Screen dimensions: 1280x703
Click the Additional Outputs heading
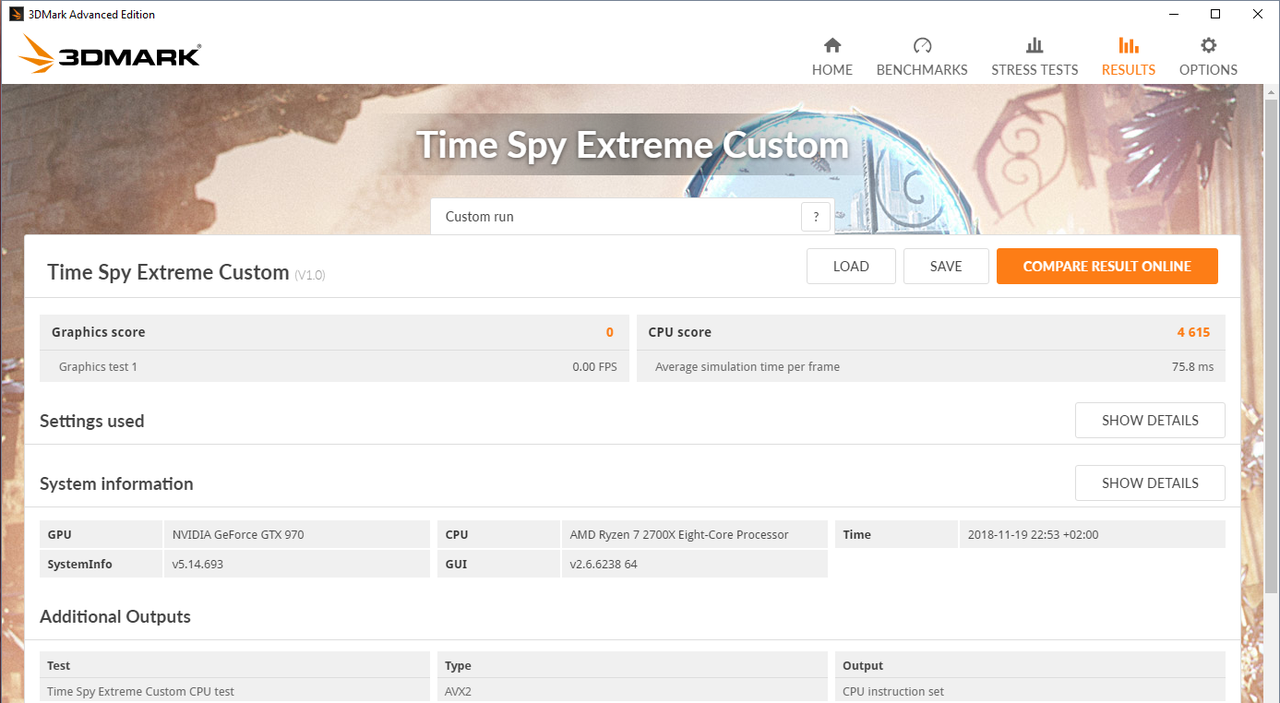pos(115,617)
